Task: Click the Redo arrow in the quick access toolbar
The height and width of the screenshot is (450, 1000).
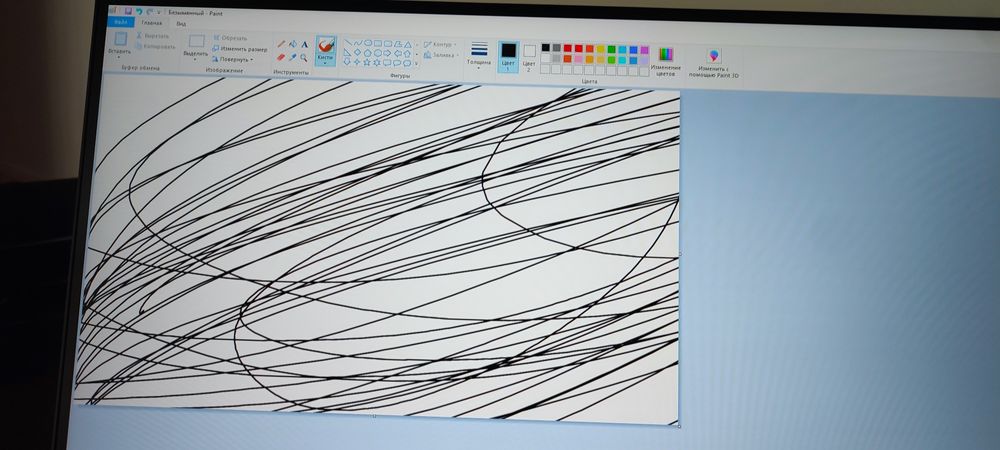Action: [150, 11]
